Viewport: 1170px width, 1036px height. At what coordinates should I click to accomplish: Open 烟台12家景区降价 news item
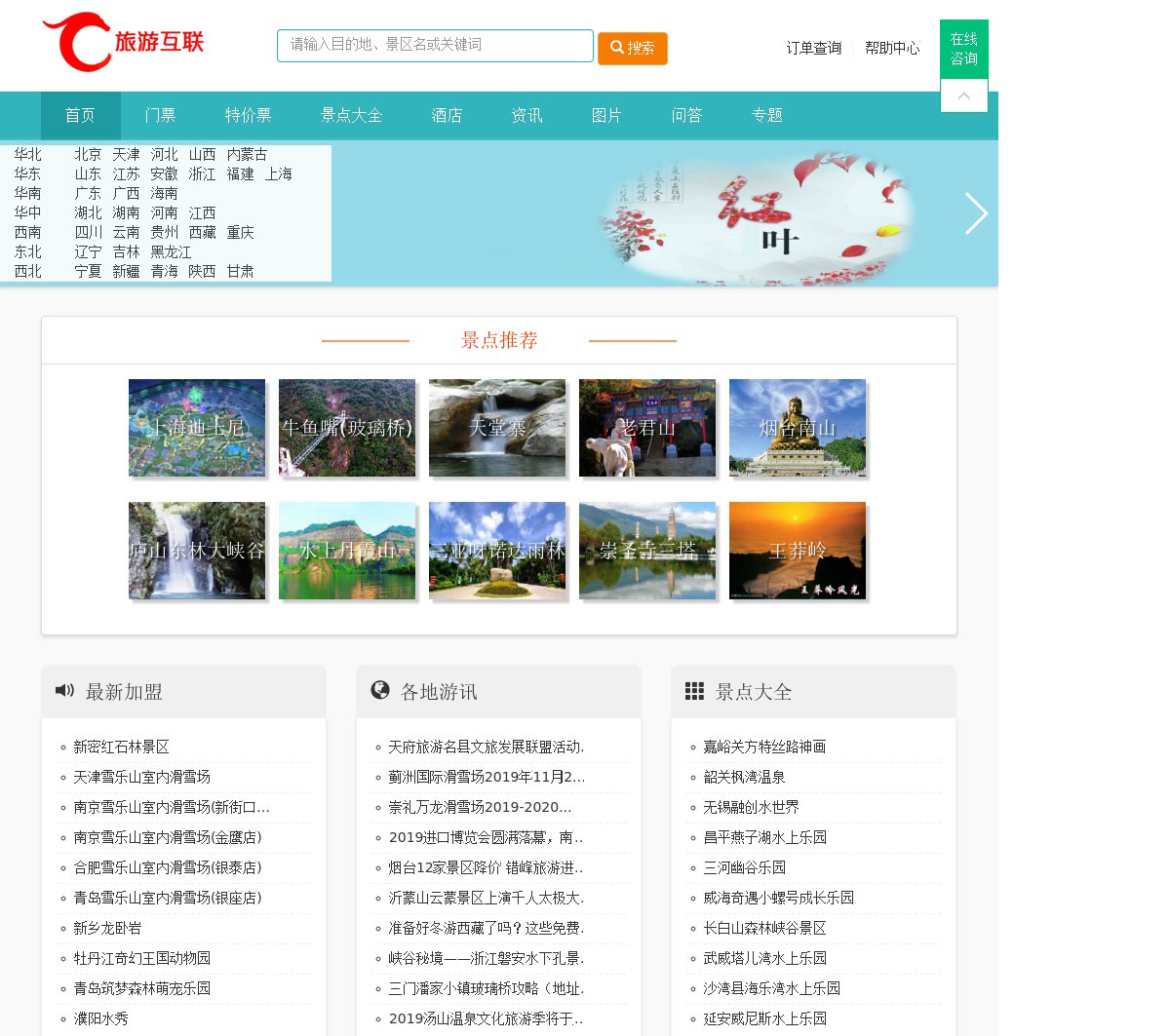[x=486, y=867]
